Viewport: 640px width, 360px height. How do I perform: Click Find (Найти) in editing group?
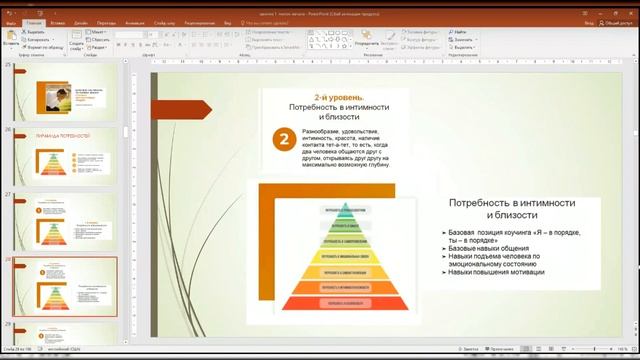point(458,31)
